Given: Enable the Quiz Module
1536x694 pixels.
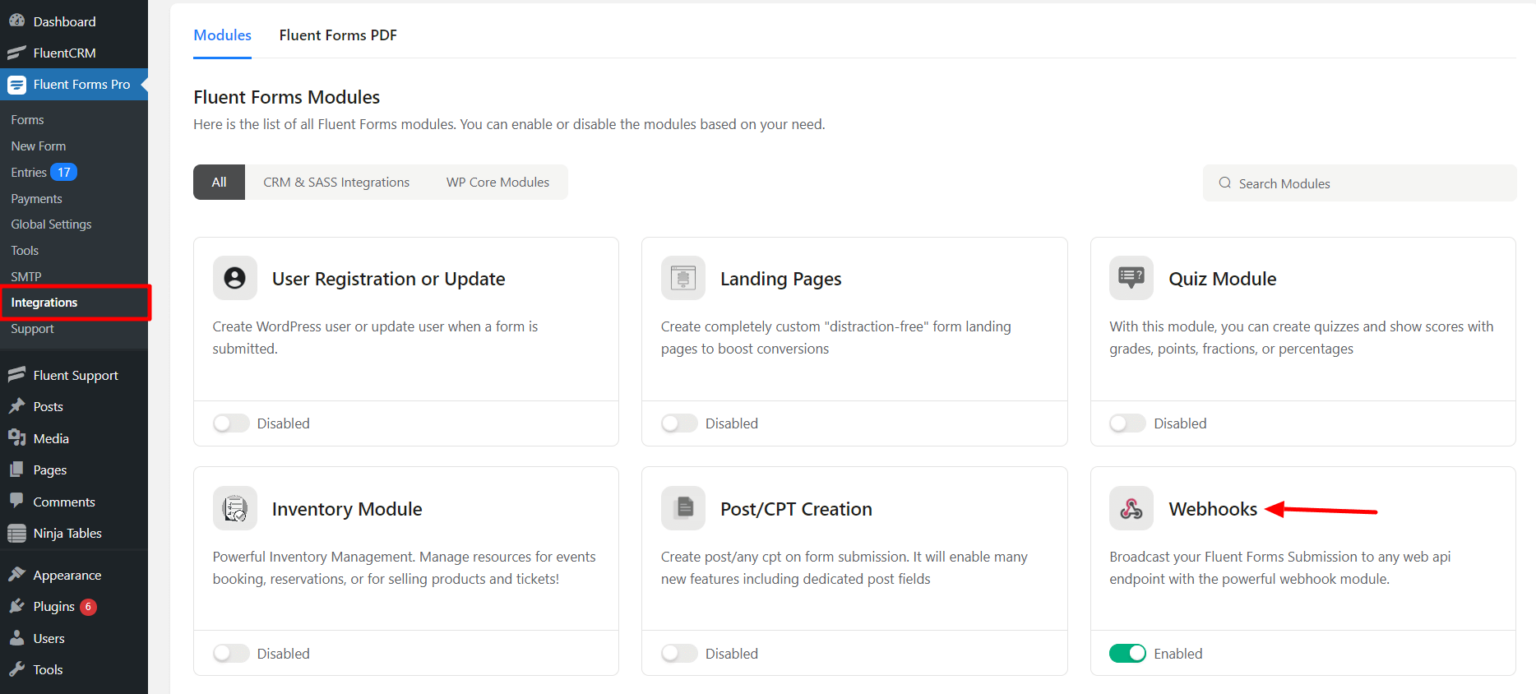Looking at the screenshot, I should pos(1128,423).
